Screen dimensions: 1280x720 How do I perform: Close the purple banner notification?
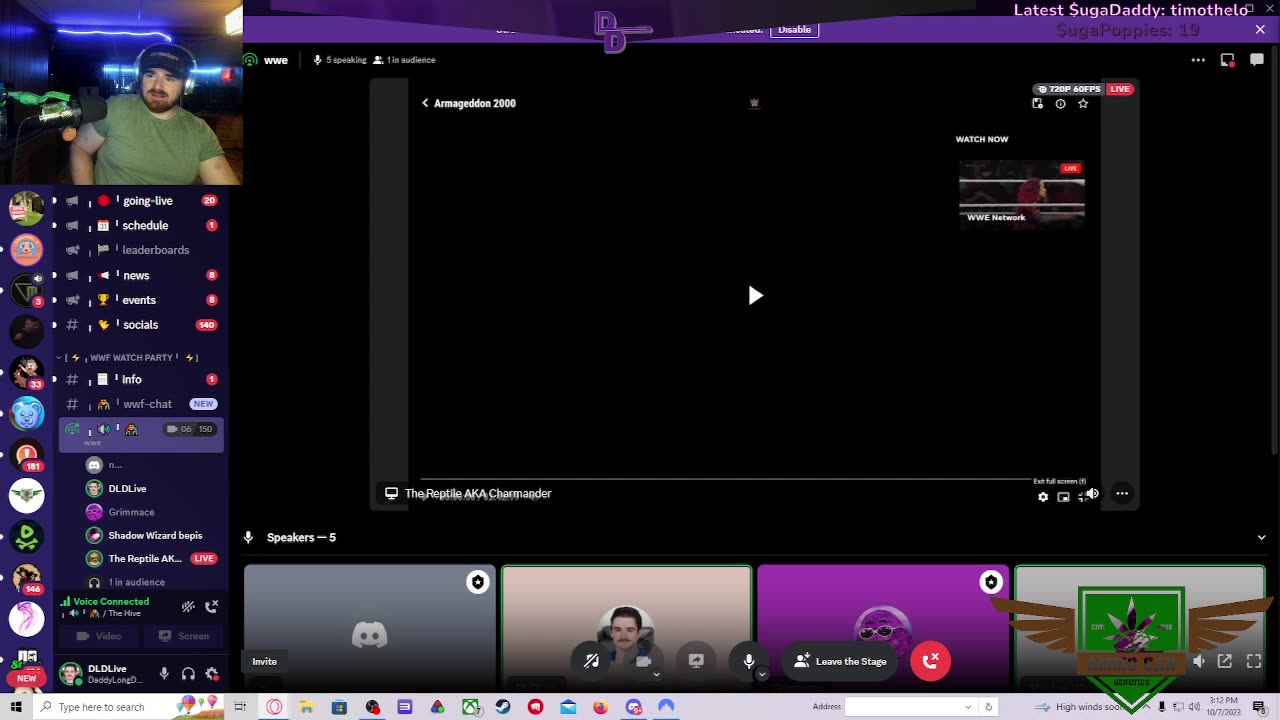tap(1260, 30)
